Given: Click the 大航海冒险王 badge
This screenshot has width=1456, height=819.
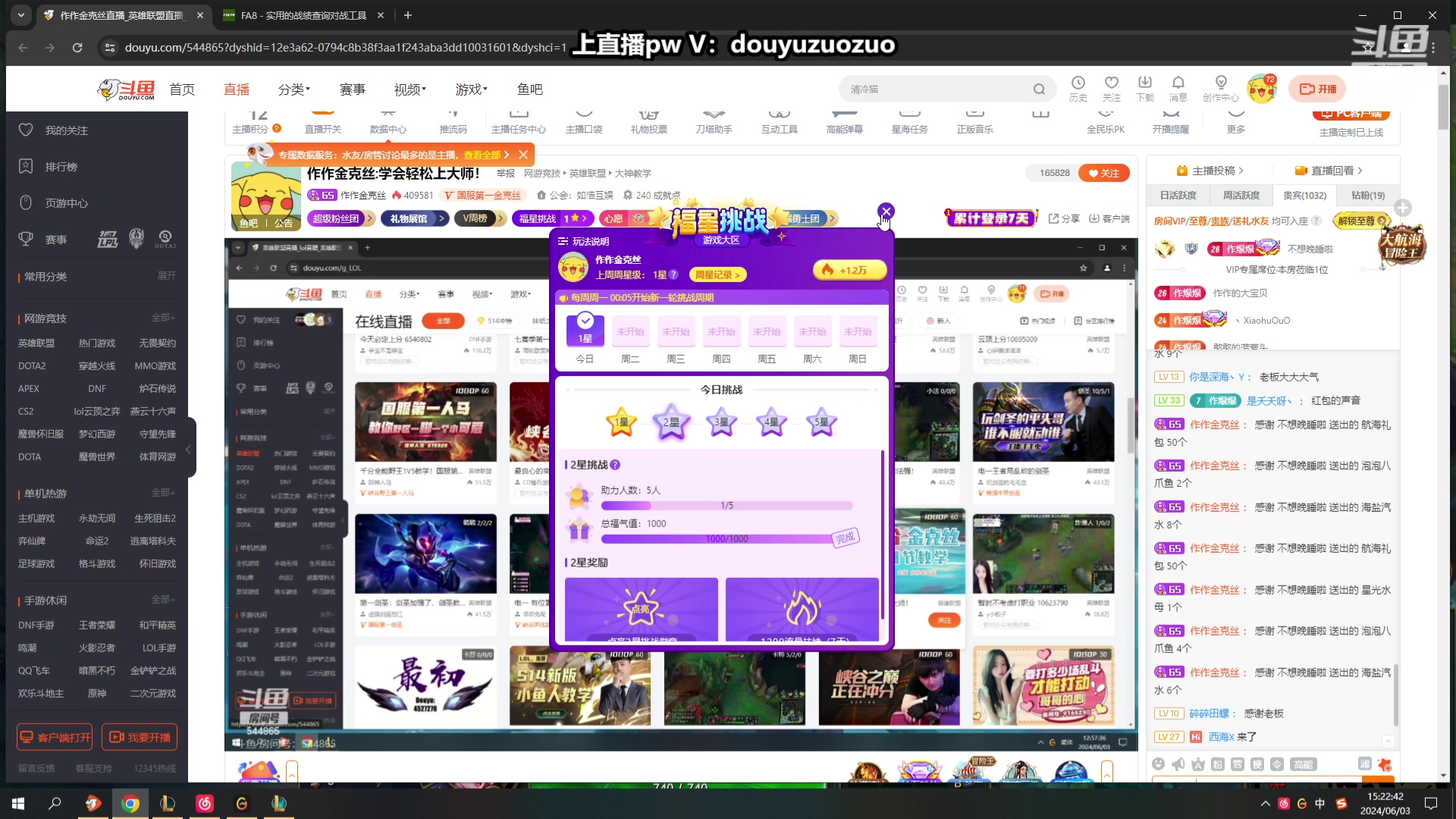Looking at the screenshot, I should pos(1401,245).
